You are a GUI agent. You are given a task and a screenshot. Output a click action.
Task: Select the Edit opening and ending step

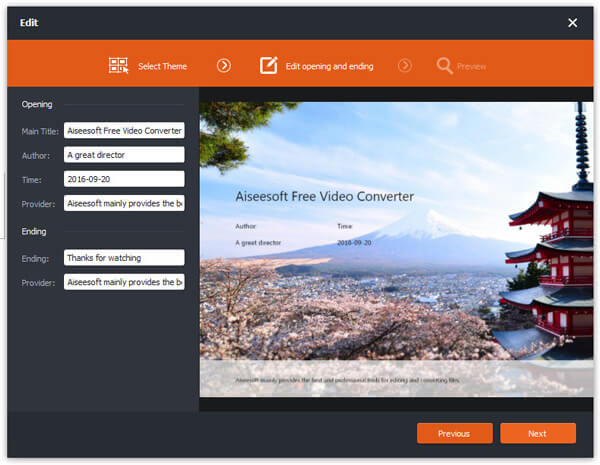(329, 66)
